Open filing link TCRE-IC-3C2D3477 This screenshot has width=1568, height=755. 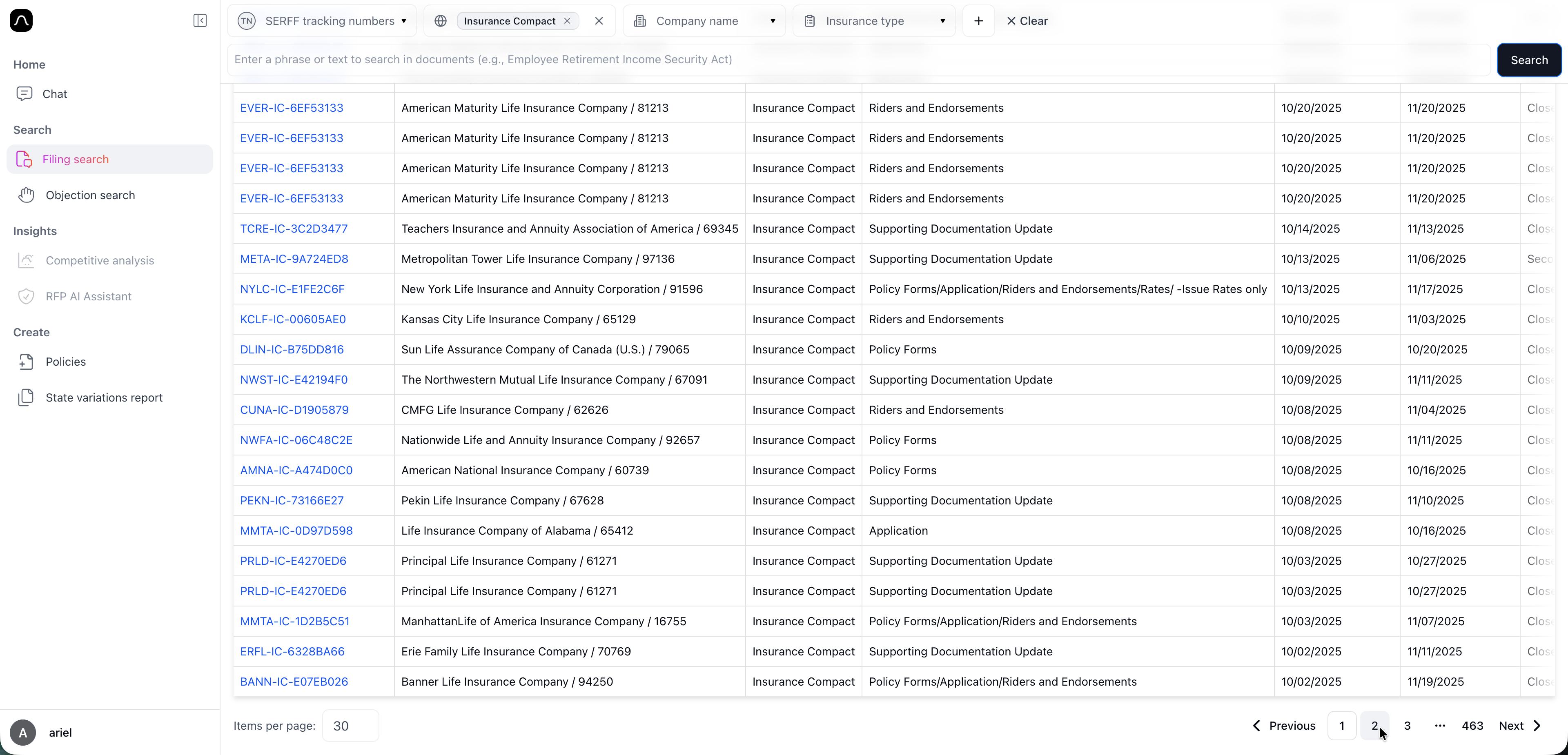coord(294,229)
